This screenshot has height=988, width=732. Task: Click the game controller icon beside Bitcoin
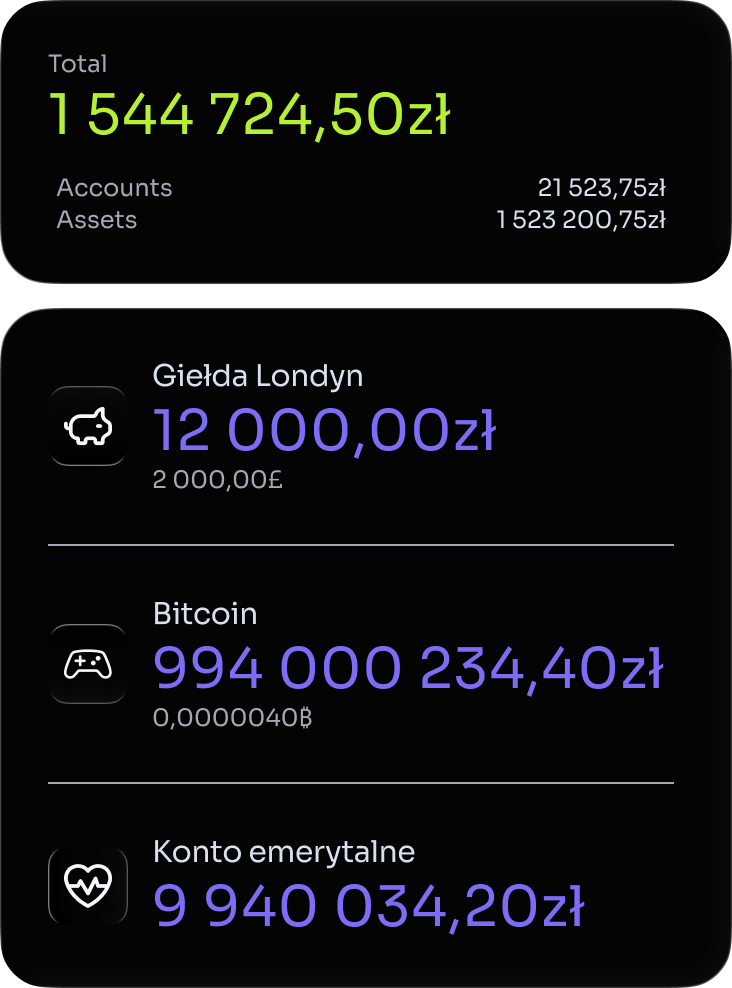[x=88, y=664]
